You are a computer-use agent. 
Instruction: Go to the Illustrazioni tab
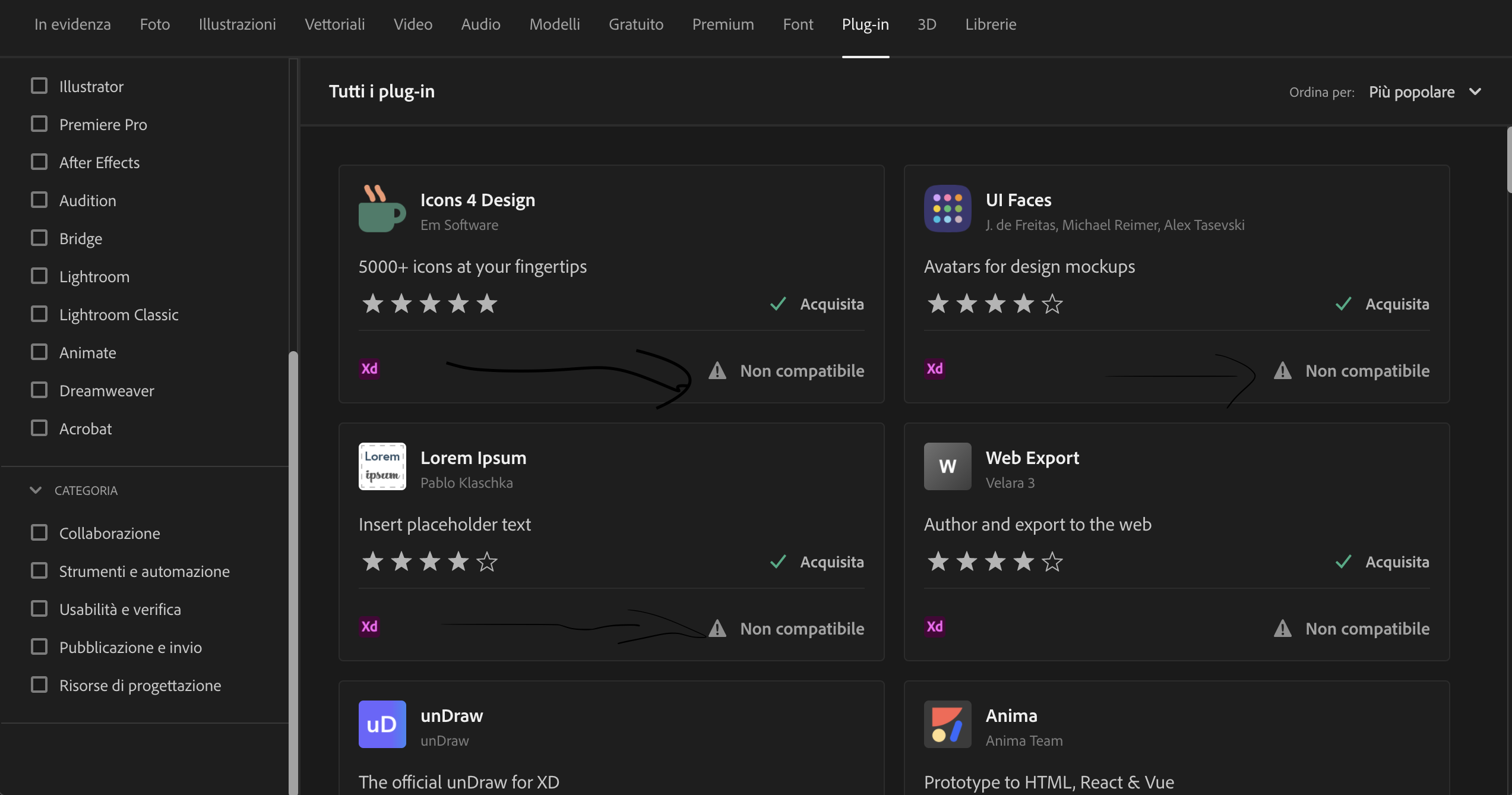pyautogui.click(x=238, y=24)
